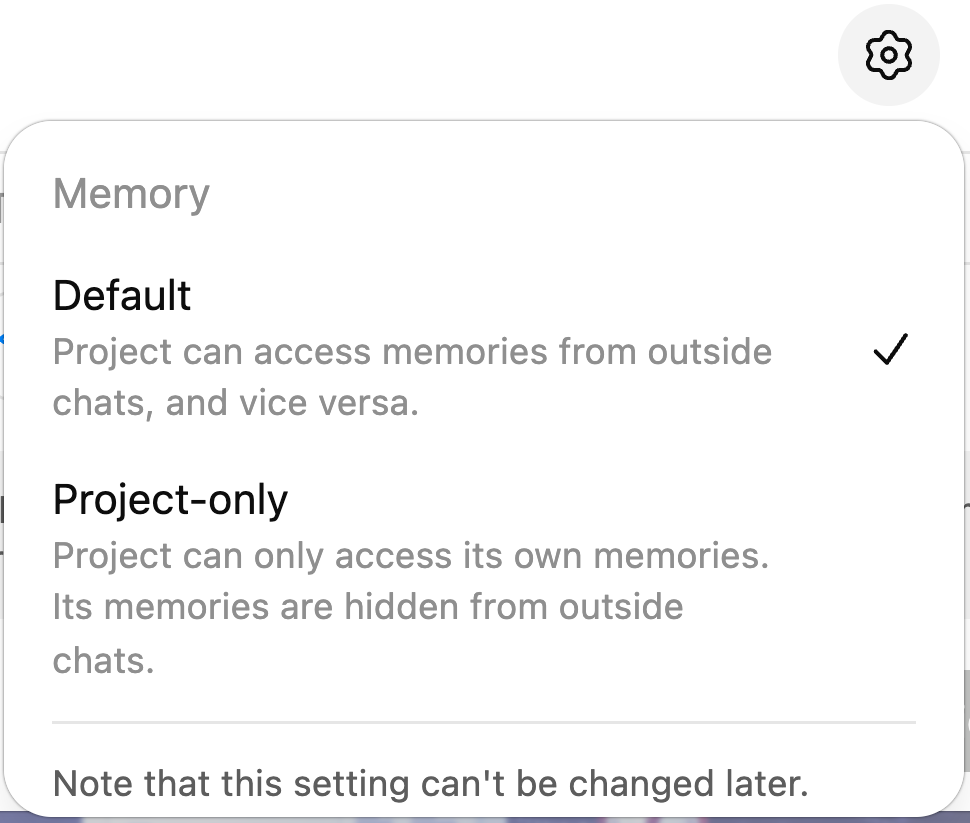The width and height of the screenshot is (970, 823).
Task: Click the "Default" title text
Action: [122, 296]
